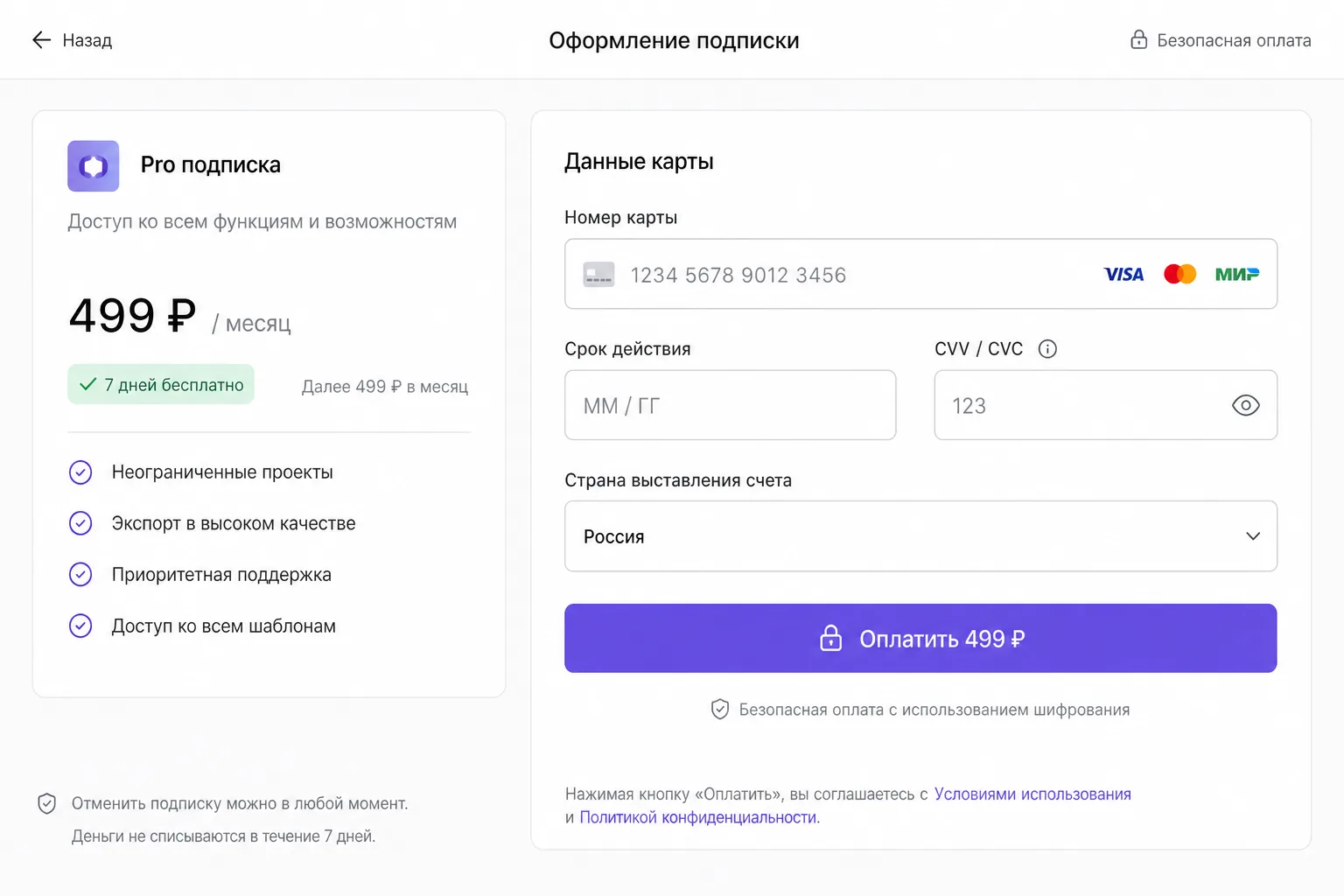
Task: Click the lock icon on the Оплатить button
Action: click(x=830, y=638)
